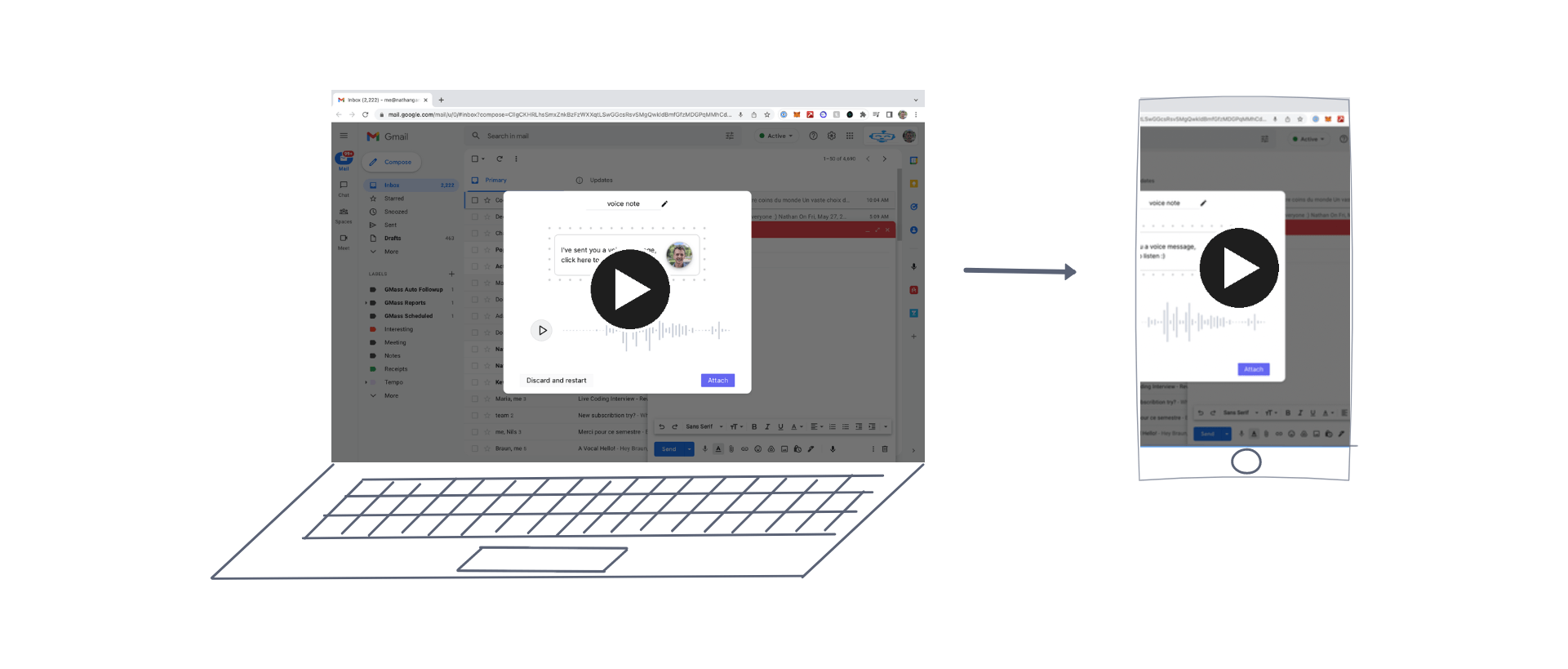Viewport: 1568px width, 669px height.
Task: Click the Search in mail field
Action: [x=602, y=136]
